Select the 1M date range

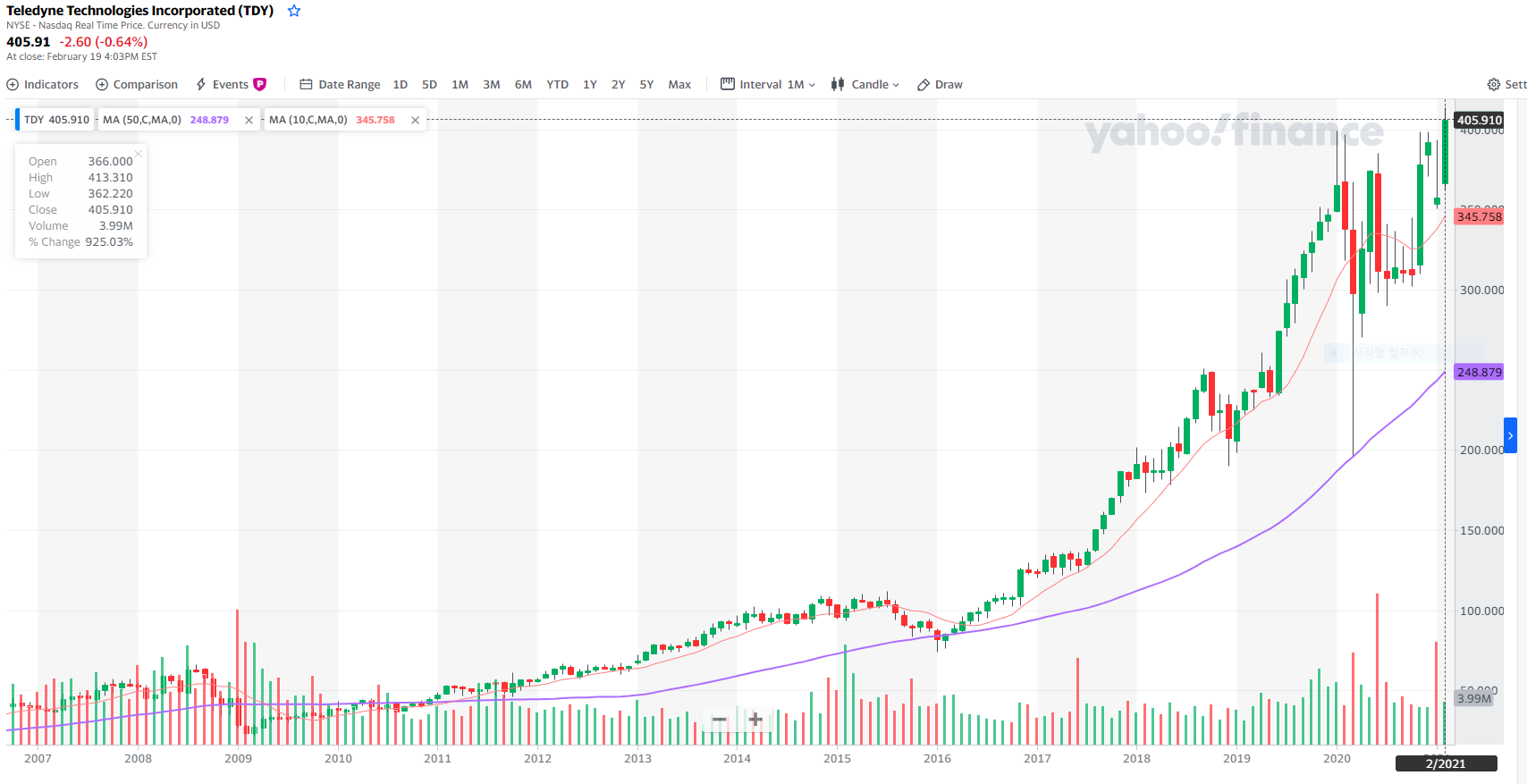tap(460, 84)
